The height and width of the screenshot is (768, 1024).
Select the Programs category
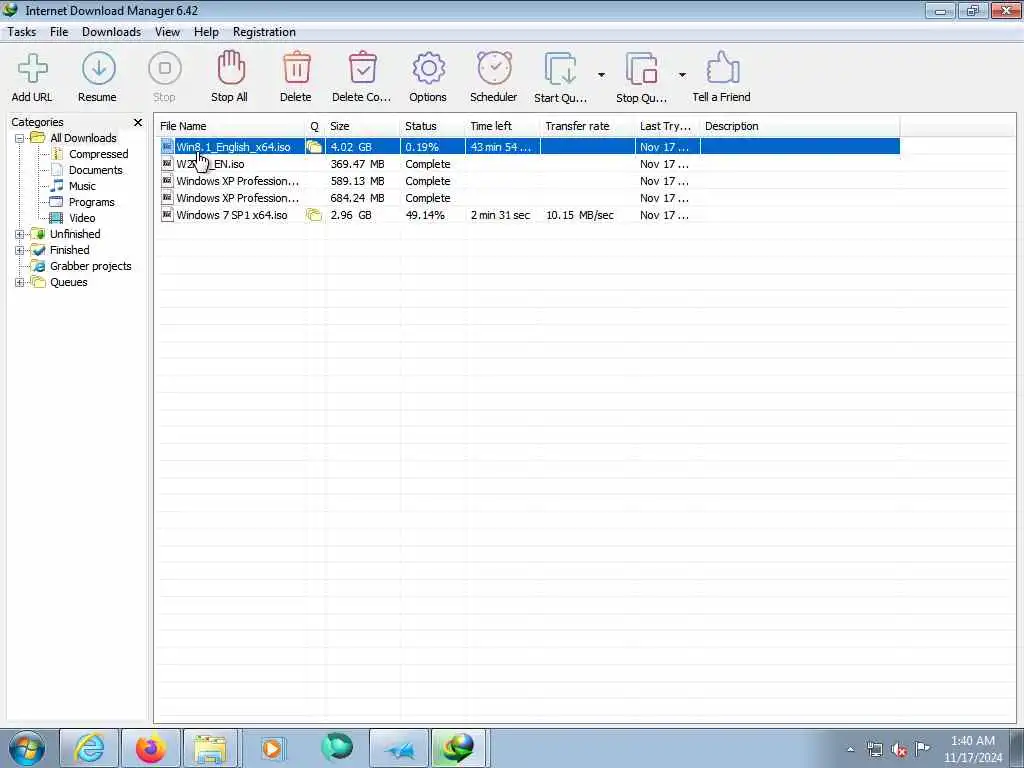click(x=92, y=202)
